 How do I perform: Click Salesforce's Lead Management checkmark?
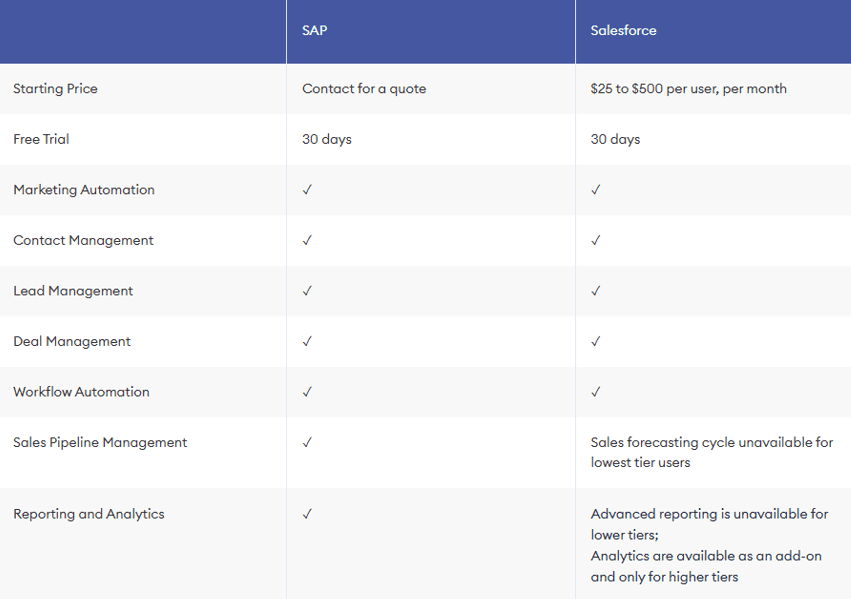coord(595,291)
